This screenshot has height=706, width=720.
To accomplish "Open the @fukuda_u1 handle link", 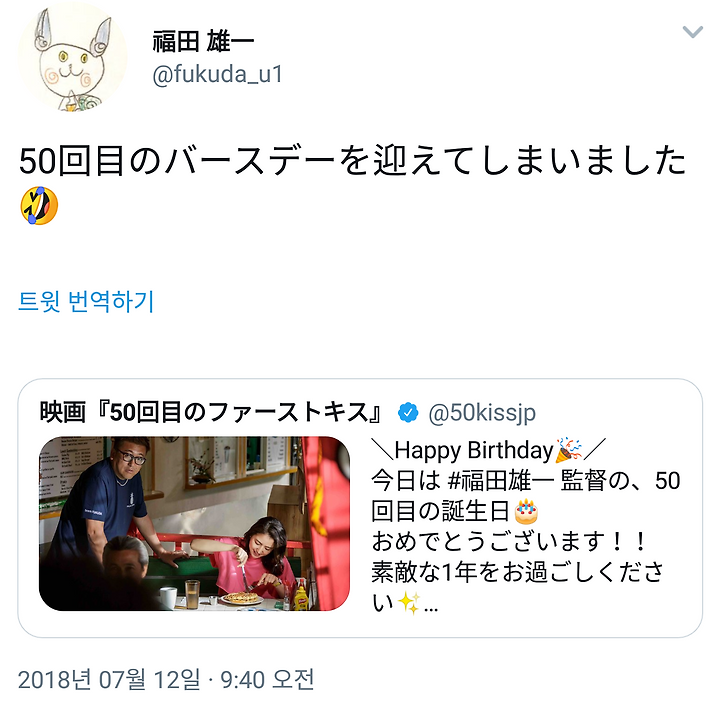I will coord(217,74).
